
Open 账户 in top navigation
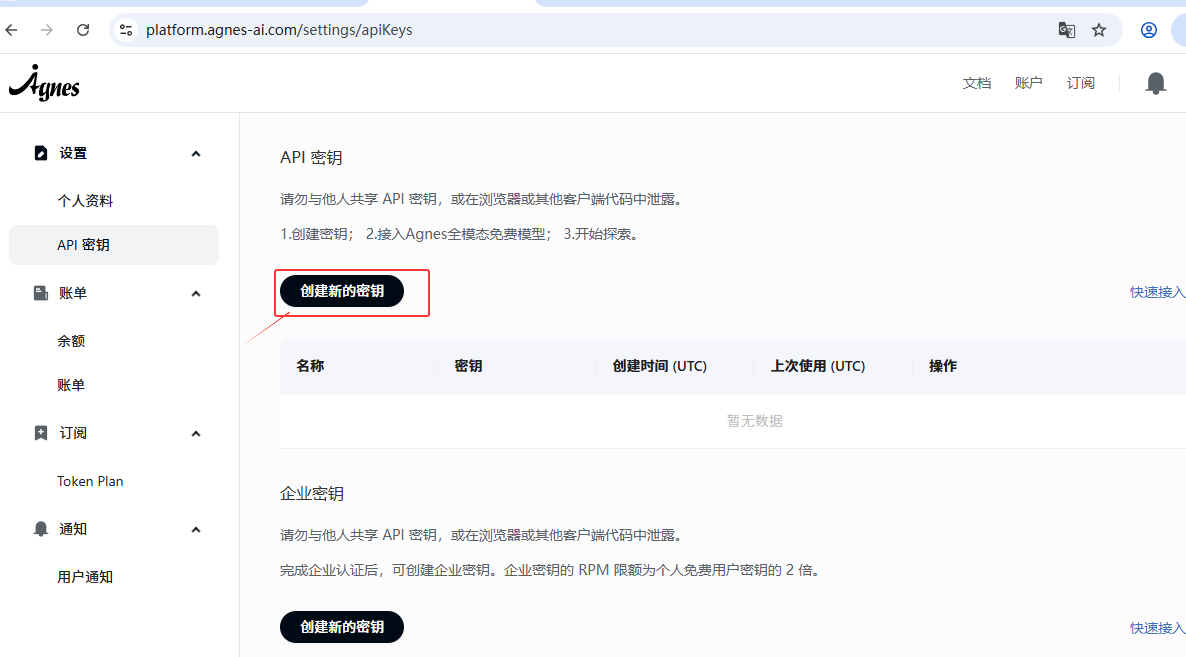point(1028,83)
